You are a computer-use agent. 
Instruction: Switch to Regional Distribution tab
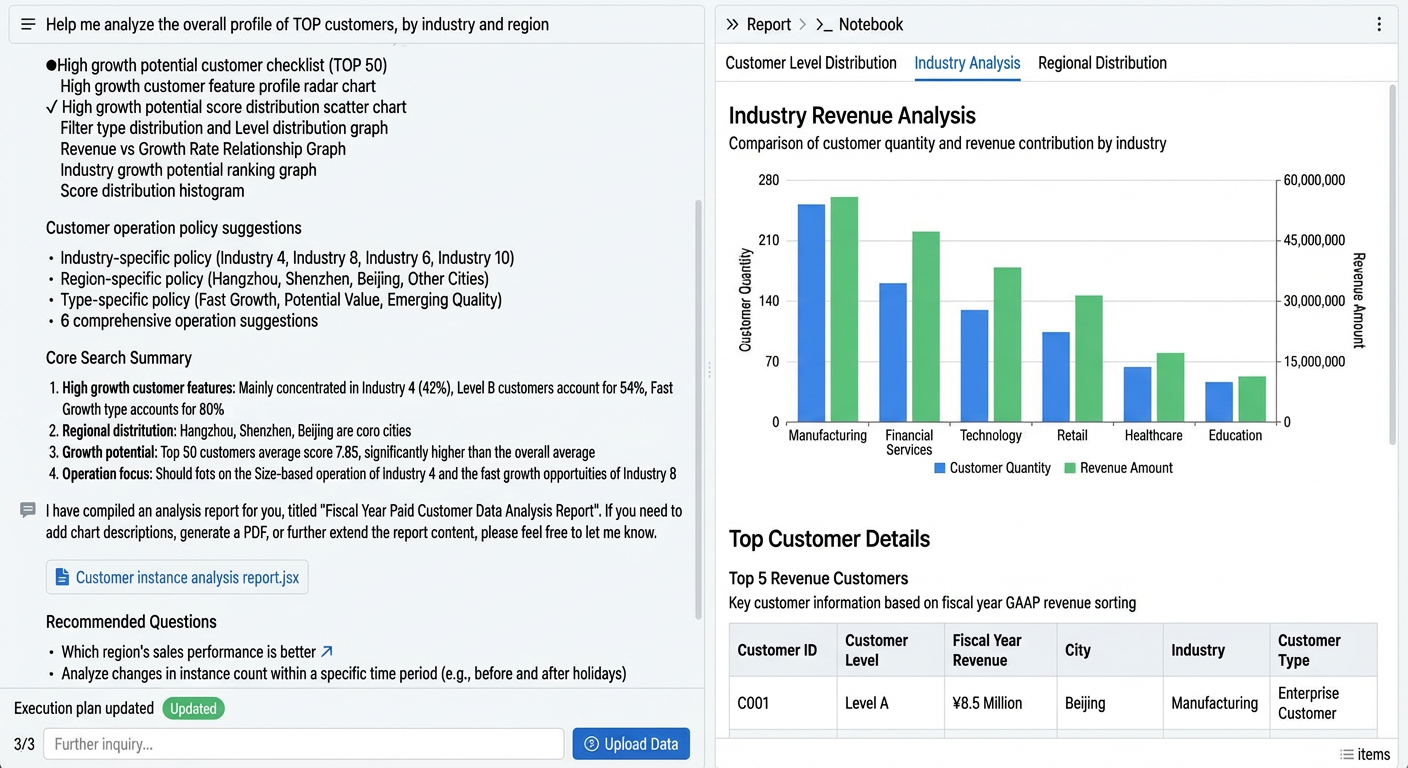pos(1102,63)
